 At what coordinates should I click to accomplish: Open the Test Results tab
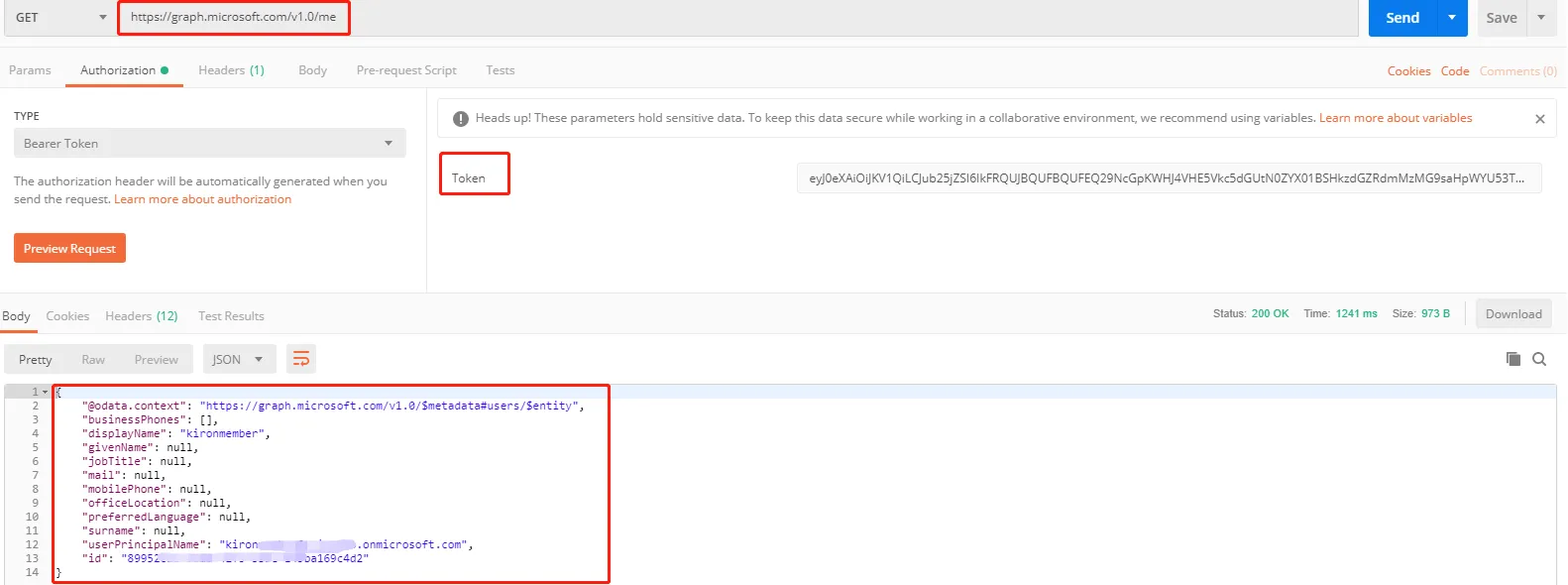coord(231,316)
